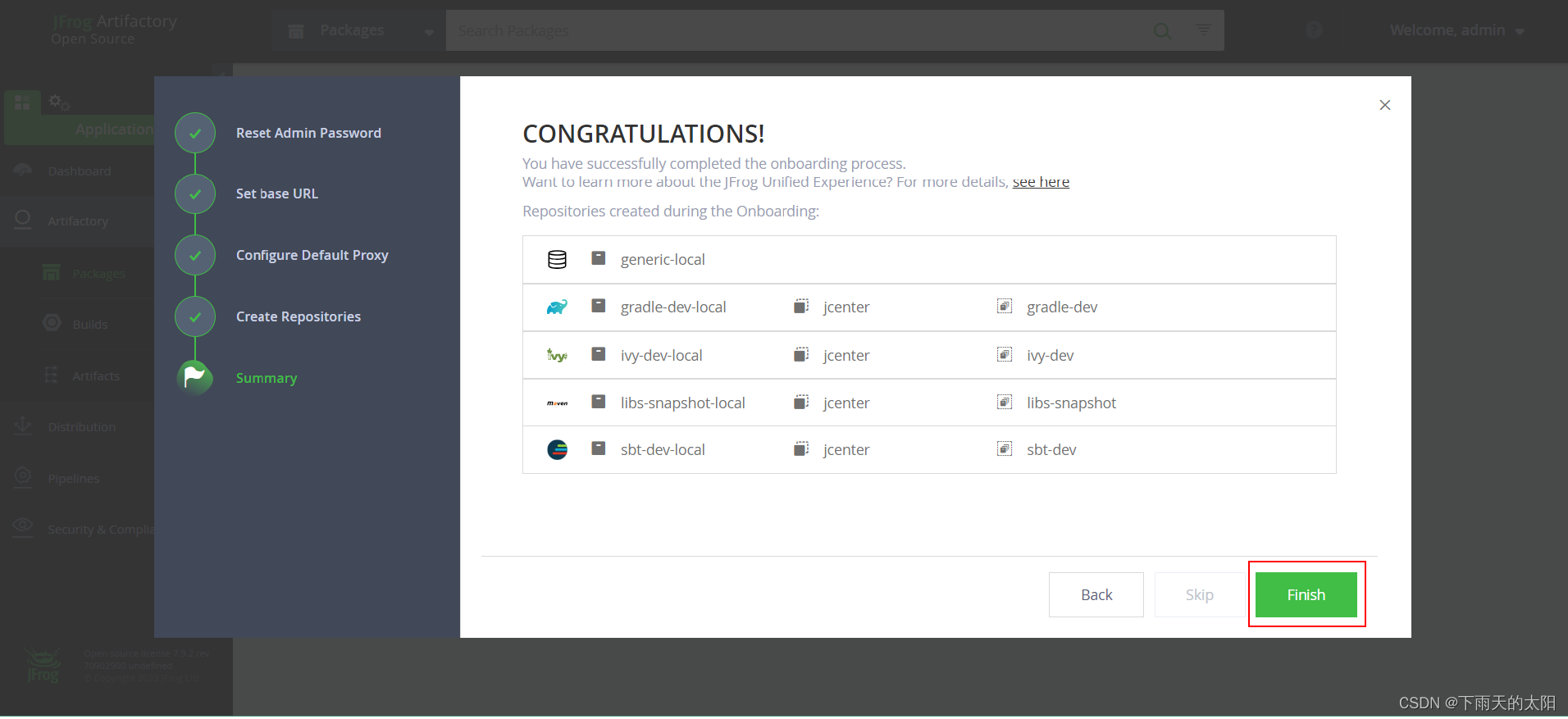Image resolution: width=1568 pixels, height=719 pixels.
Task: Click remote repo icon in gradle row
Action: (x=801, y=306)
